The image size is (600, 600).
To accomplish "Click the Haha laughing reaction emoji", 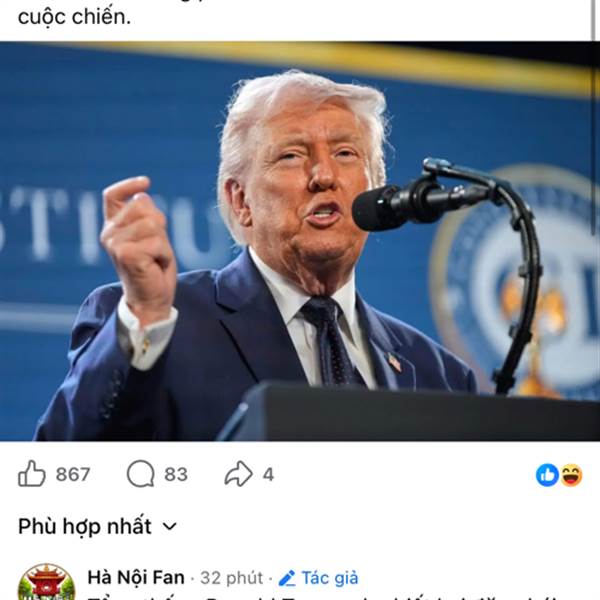I will 571,475.
